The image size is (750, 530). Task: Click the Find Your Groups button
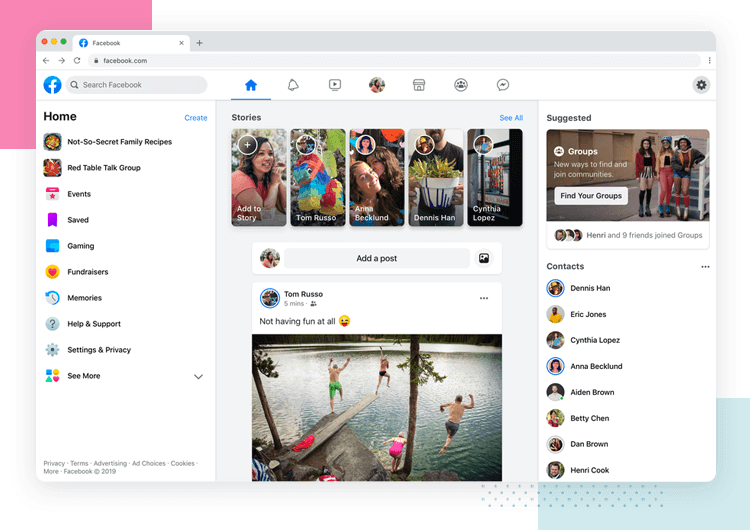click(x=591, y=196)
